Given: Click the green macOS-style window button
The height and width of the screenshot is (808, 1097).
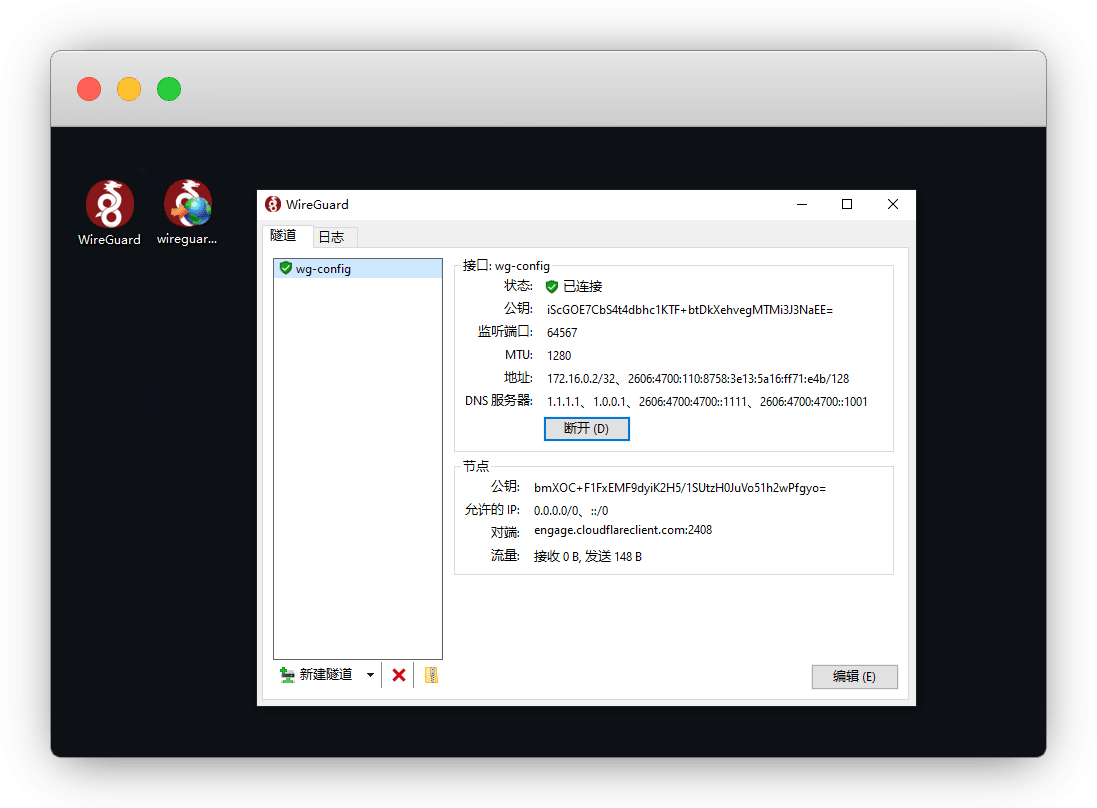Looking at the screenshot, I should coord(169,89).
